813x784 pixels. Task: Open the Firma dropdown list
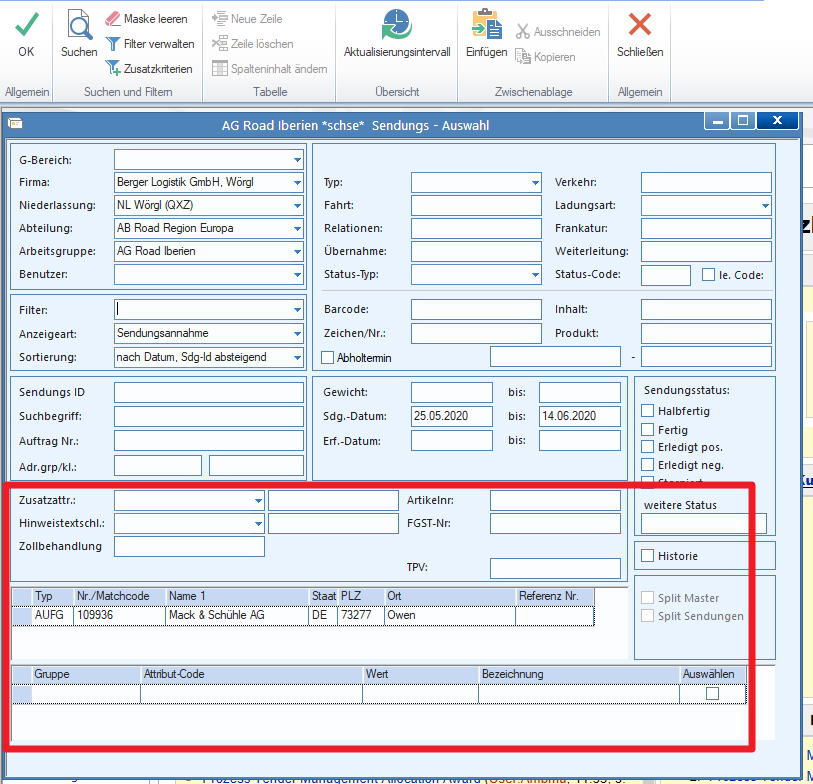297,183
